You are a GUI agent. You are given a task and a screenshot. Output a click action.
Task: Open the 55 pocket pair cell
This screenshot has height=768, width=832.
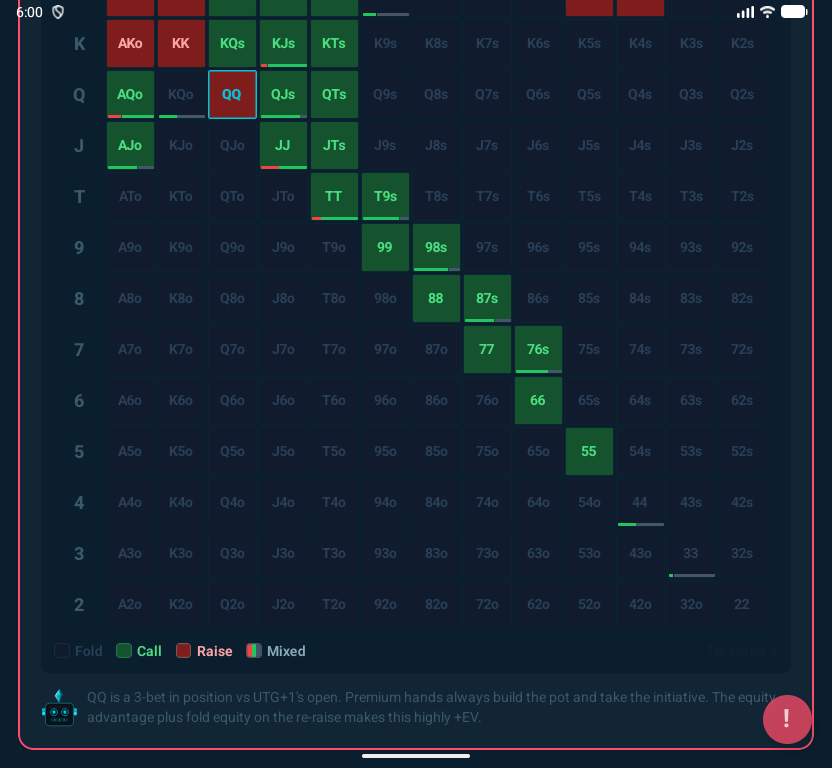(589, 452)
